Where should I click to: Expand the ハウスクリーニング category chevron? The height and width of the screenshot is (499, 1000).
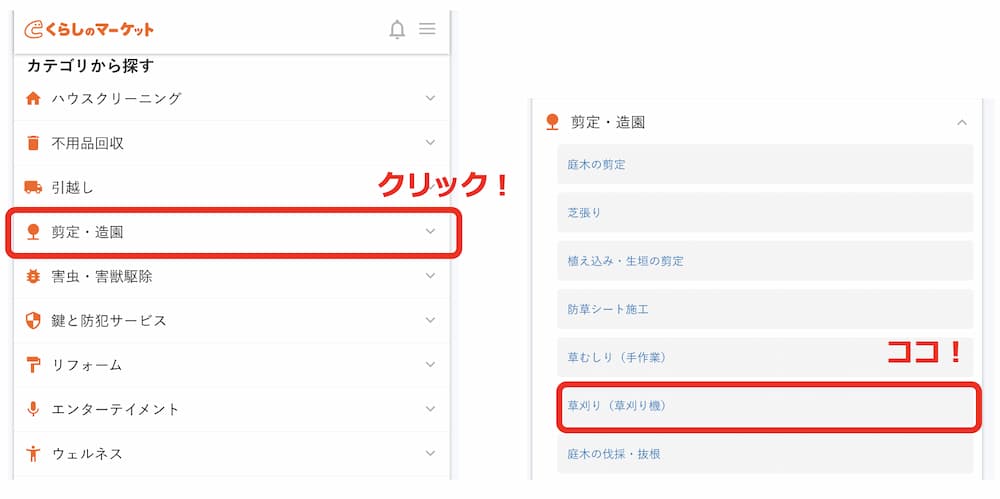(x=430, y=98)
